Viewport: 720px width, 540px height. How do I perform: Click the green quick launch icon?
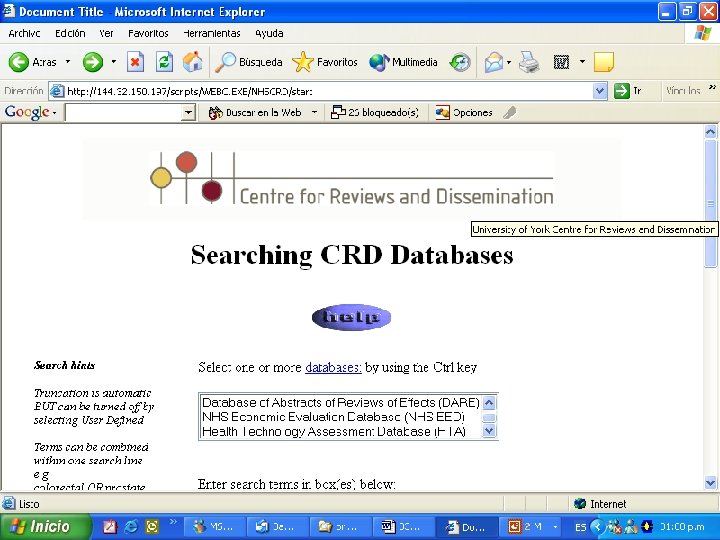click(152, 526)
